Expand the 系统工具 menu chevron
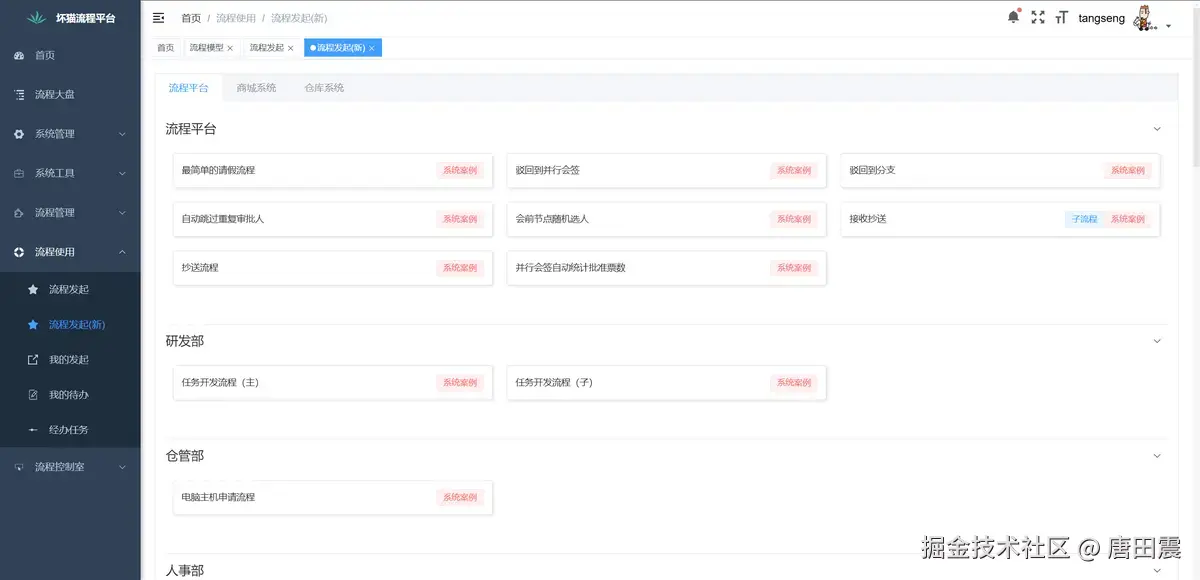The image size is (1200, 580). (122, 173)
